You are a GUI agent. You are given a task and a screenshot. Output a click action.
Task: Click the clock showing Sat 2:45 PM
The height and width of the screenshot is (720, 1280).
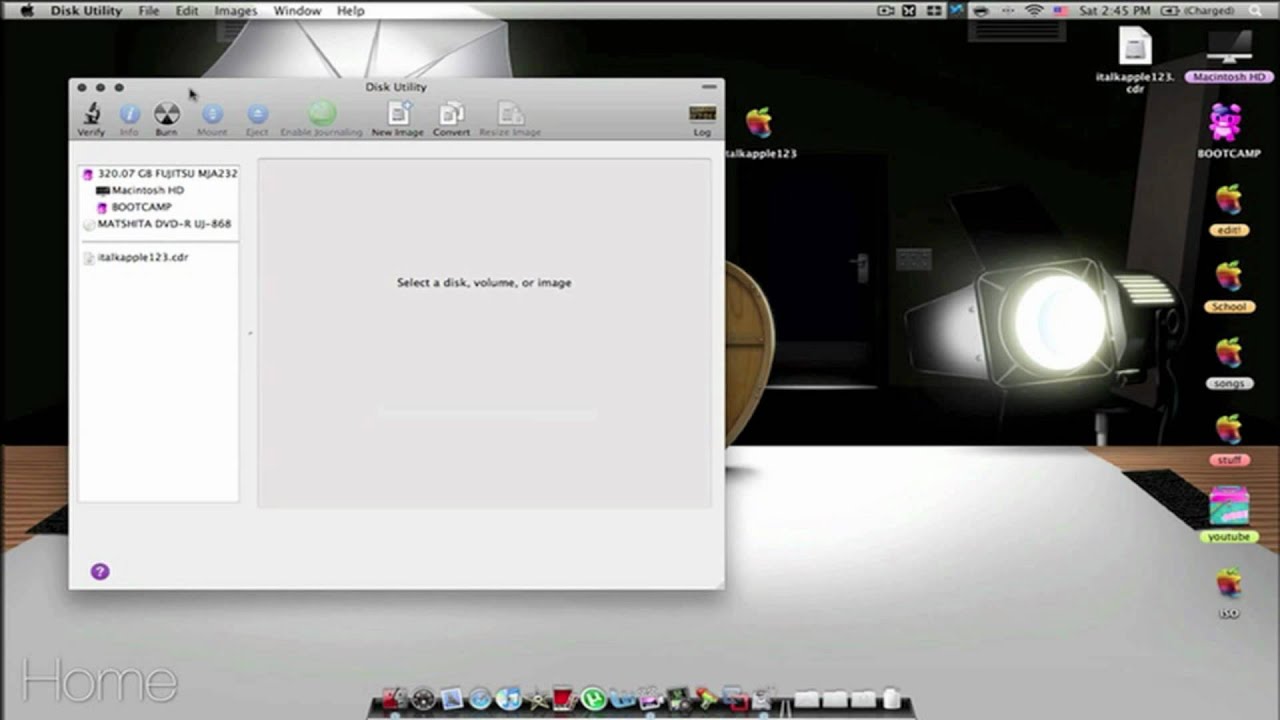(x=1114, y=10)
